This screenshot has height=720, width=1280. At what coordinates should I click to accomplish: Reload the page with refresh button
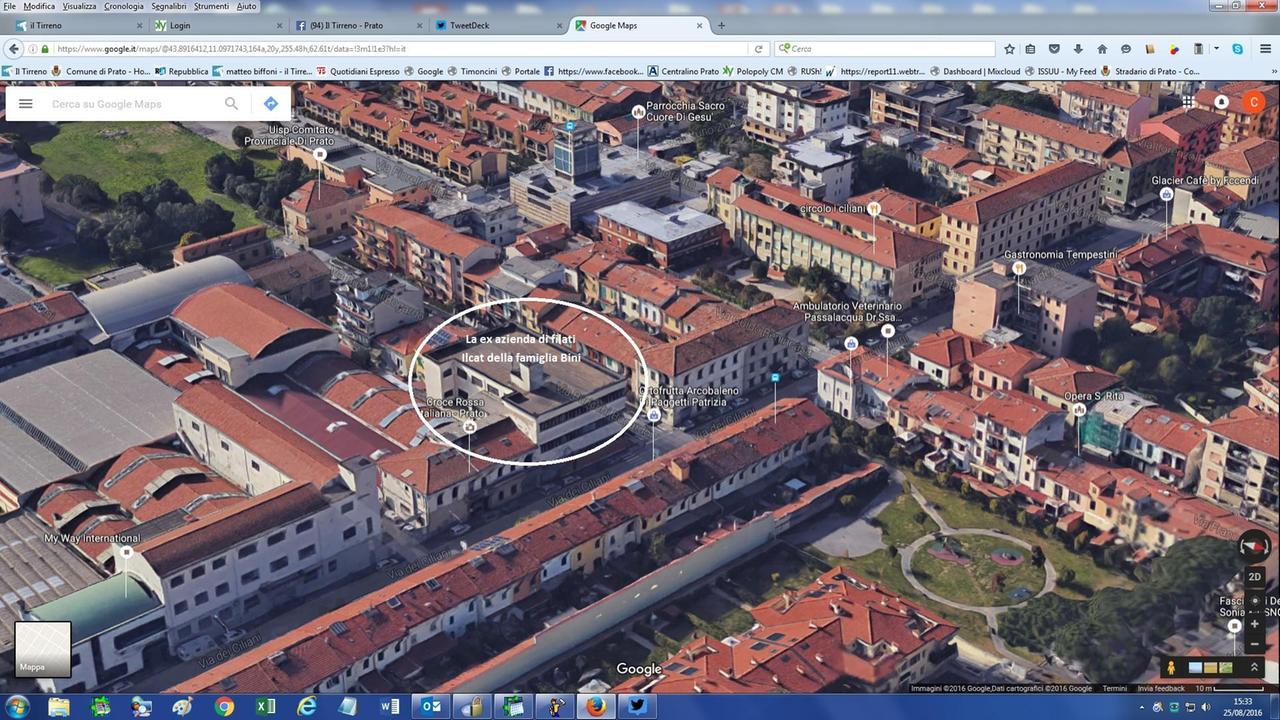[759, 48]
